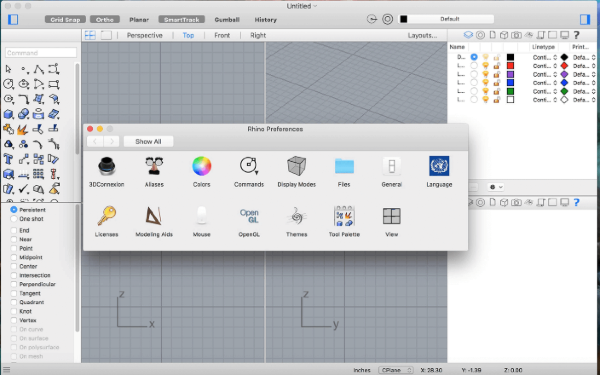
Task: Open the help question mark in the top inspector
Action: point(577,35)
